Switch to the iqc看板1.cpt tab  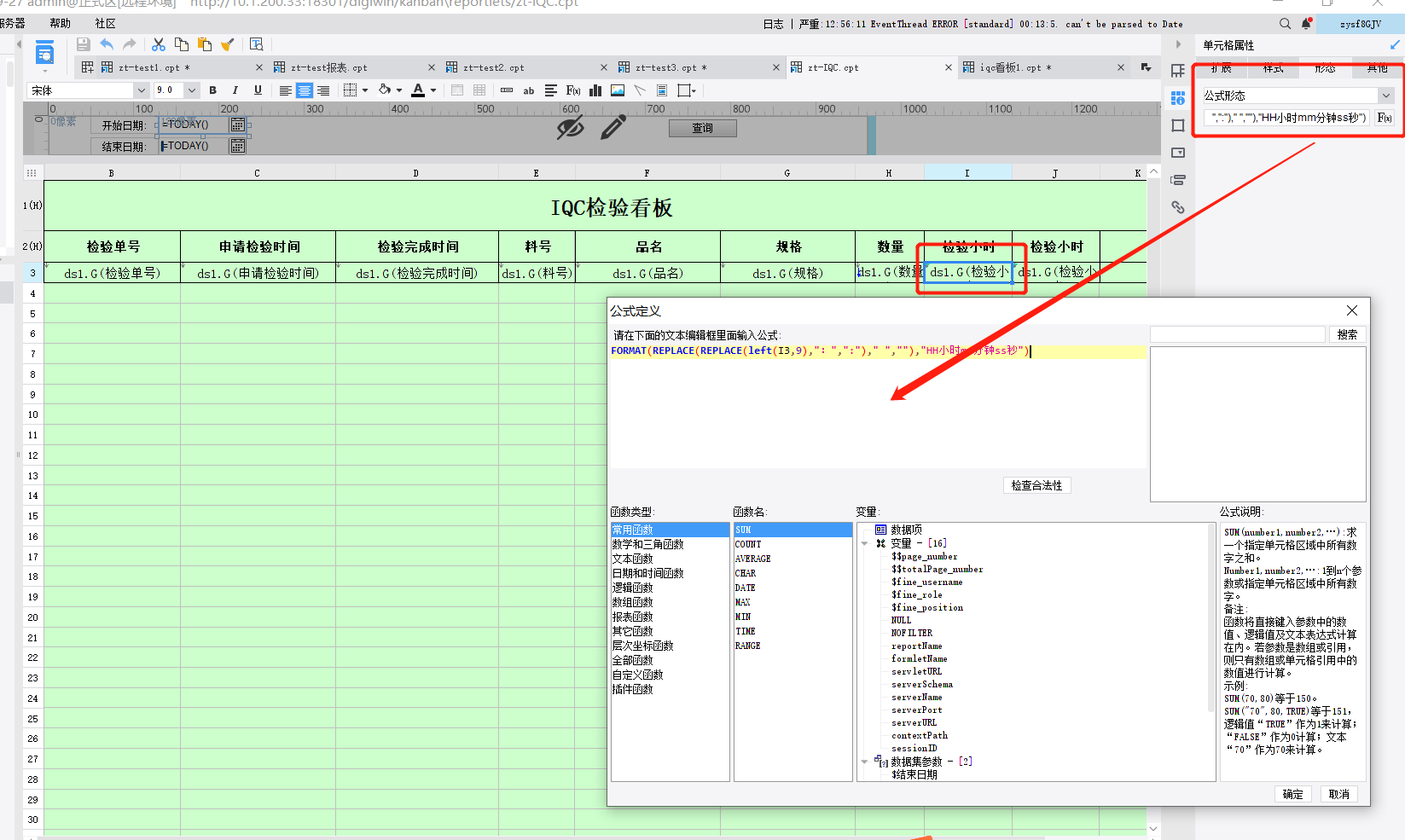point(1042,67)
